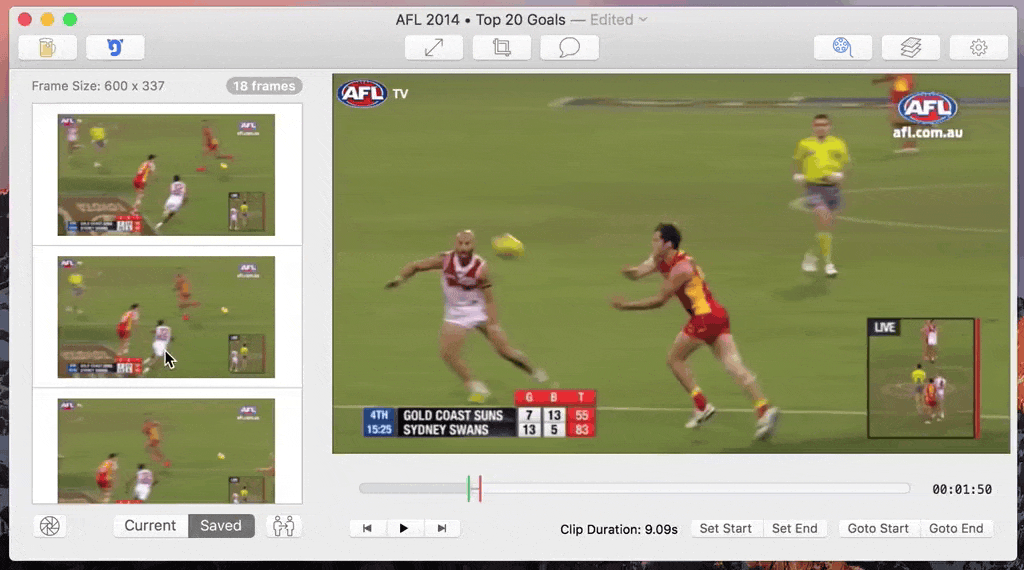Step forward to the next frame
This screenshot has width=1024, height=570.
point(442,528)
